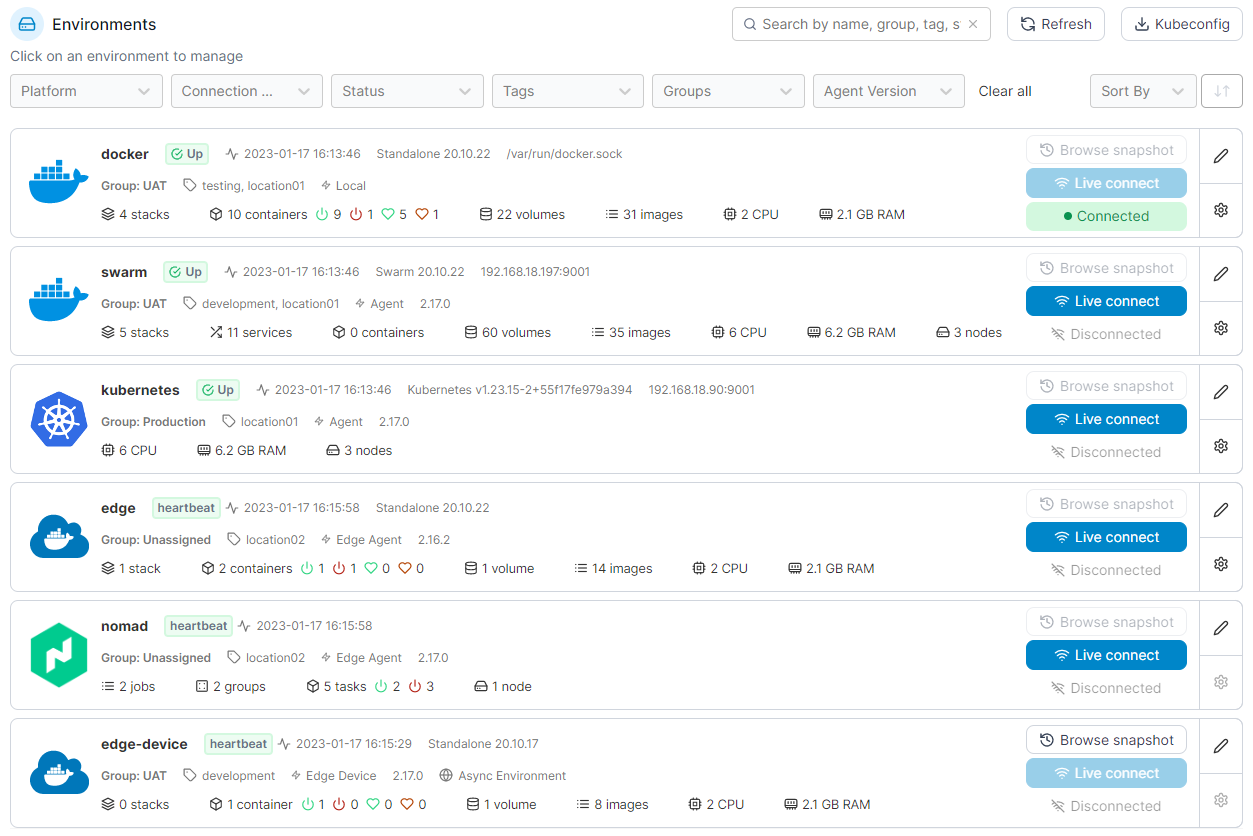
Task: Click heartbeat badge on nomad environment
Action: point(198,626)
